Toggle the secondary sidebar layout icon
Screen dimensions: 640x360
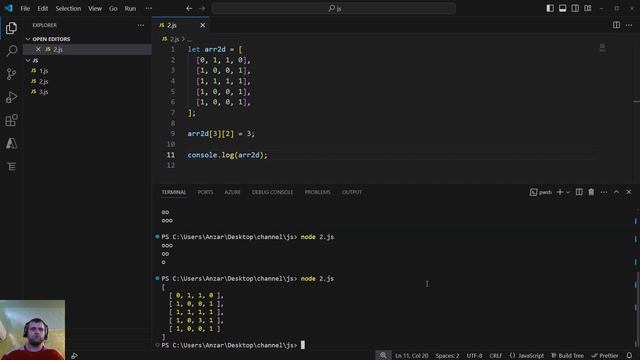575,8
